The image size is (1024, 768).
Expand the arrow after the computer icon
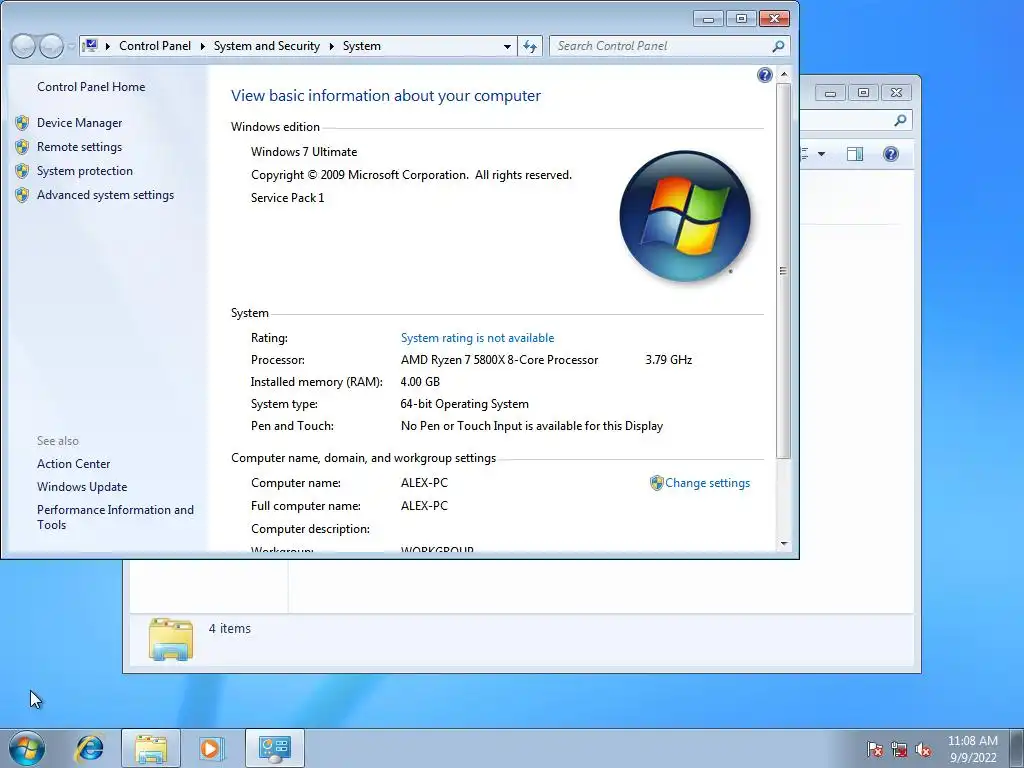108,46
